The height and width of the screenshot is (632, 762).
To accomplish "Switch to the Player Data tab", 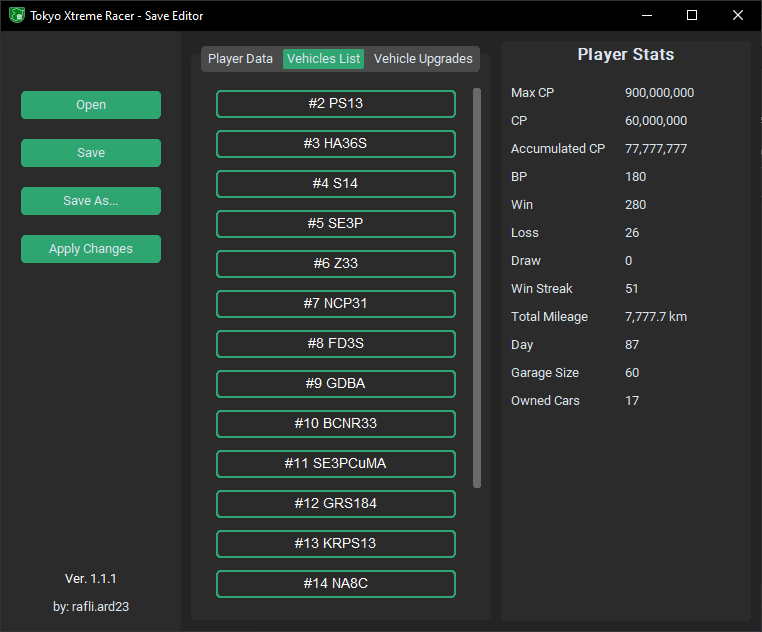I will tap(240, 59).
